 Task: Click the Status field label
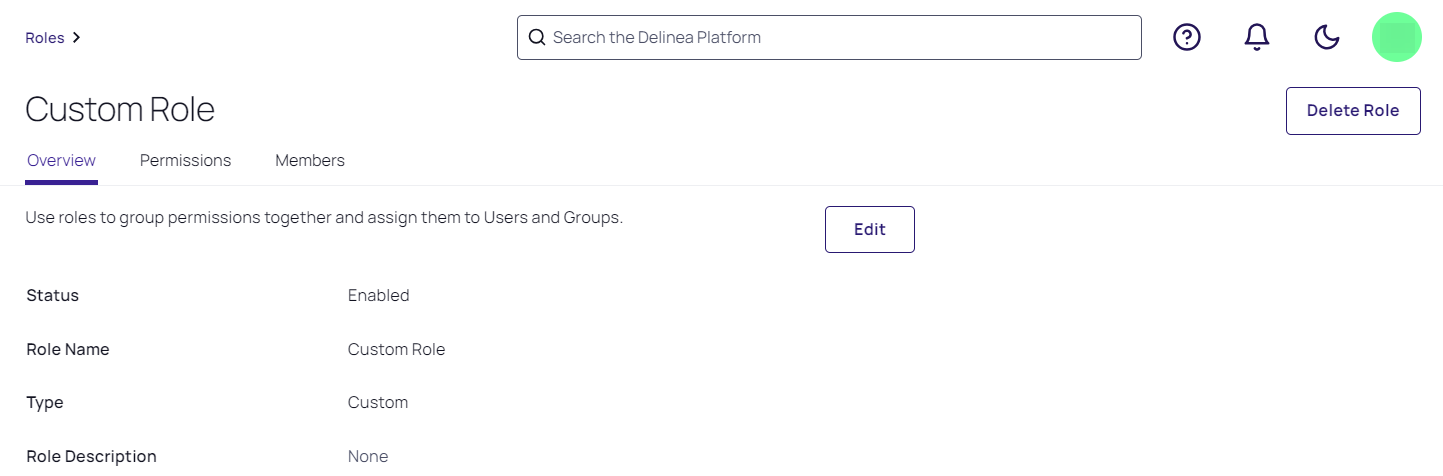(52, 295)
